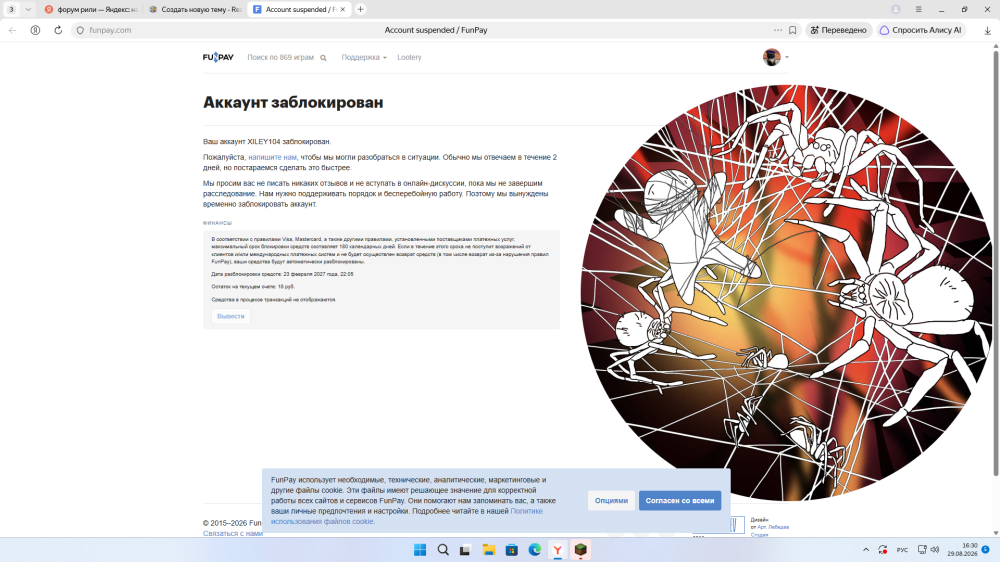
Task: Open the Lootery menu item
Action: (409, 57)
